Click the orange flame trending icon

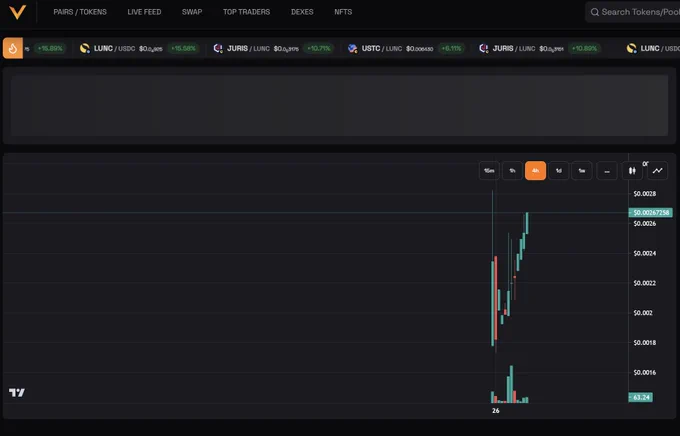pyautogui.click(x=13, y=48)
